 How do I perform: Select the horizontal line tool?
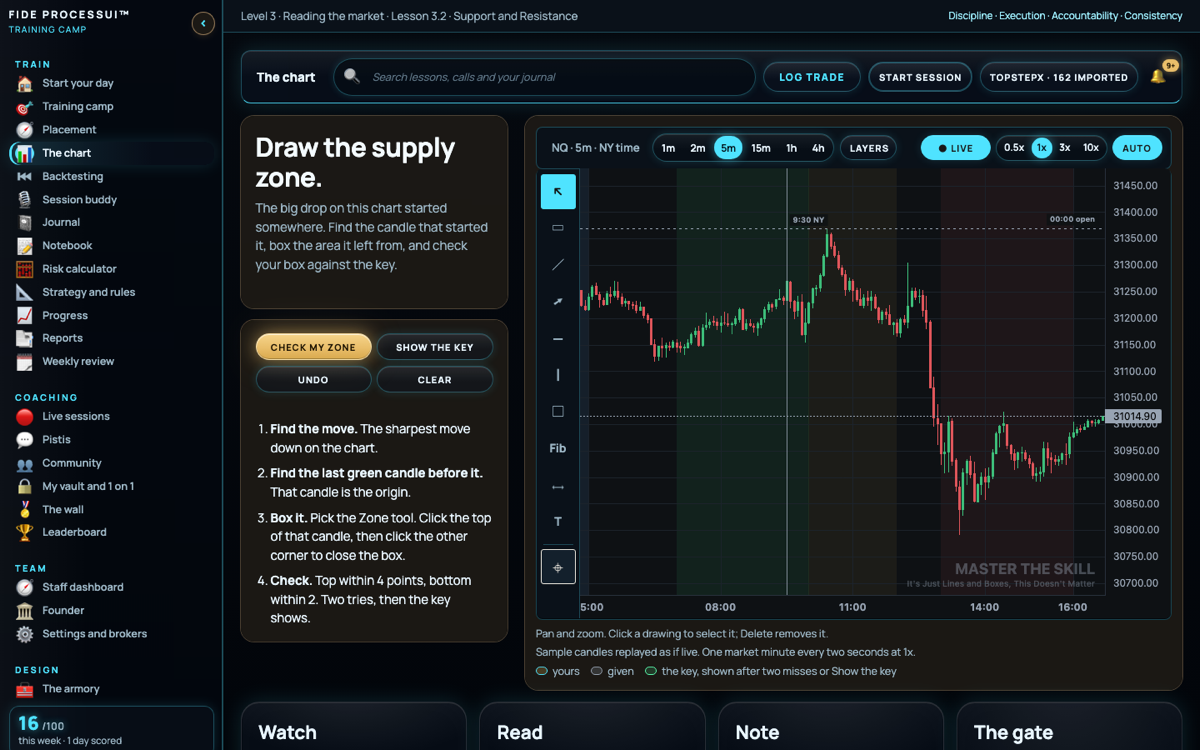pyautogui.click(x=558, y=338)
